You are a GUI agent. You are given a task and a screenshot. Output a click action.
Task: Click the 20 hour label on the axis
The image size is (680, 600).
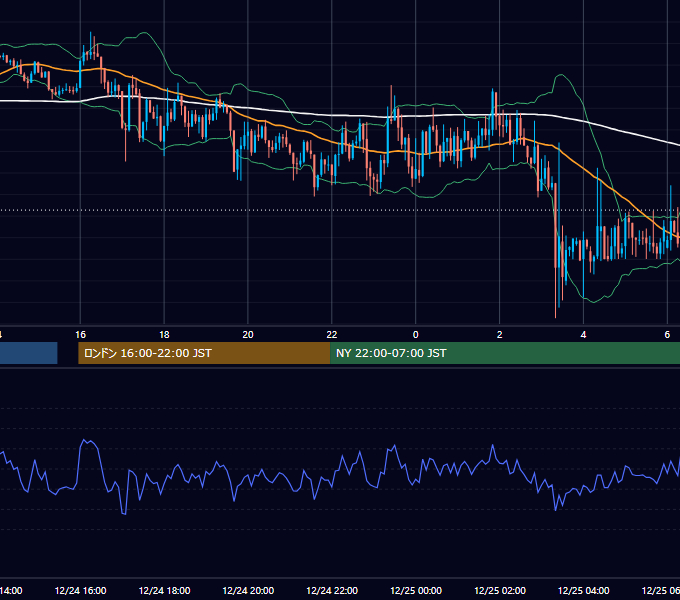pos(248,335)
